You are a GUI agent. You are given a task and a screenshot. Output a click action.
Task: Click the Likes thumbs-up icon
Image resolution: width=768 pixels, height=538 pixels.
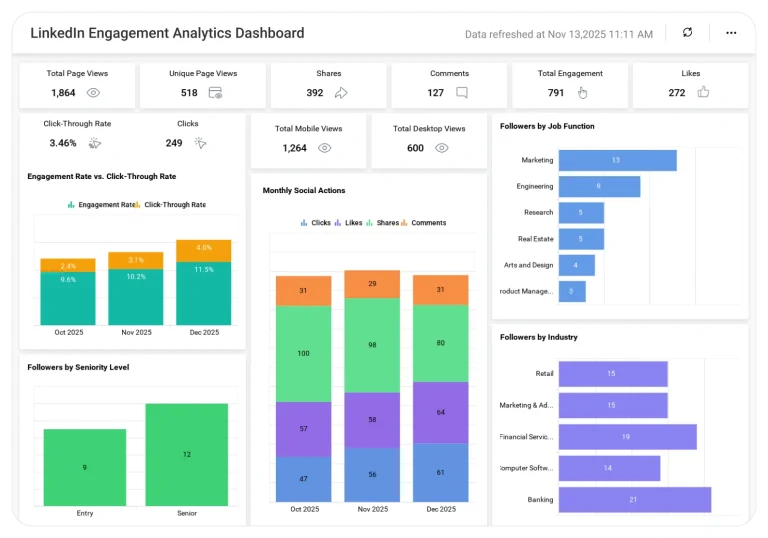click(x=703, y=92)
